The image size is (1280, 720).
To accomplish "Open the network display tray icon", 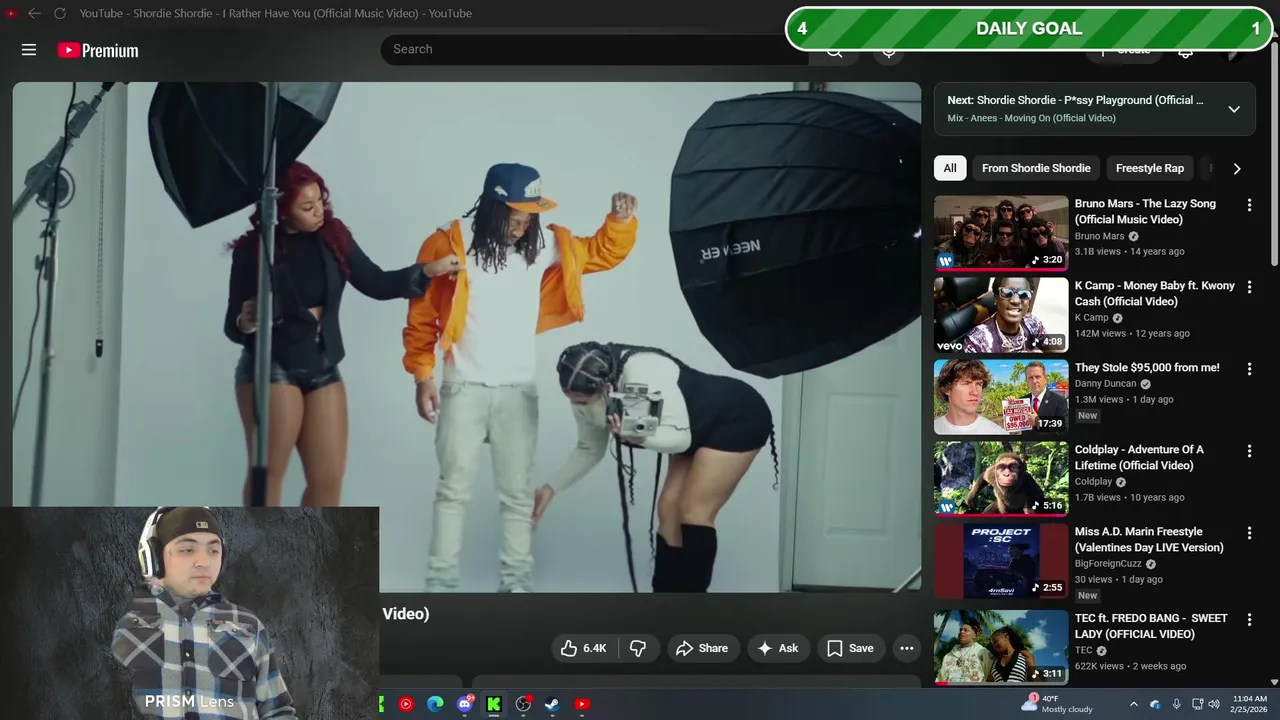I will [x=1197, y=704].
